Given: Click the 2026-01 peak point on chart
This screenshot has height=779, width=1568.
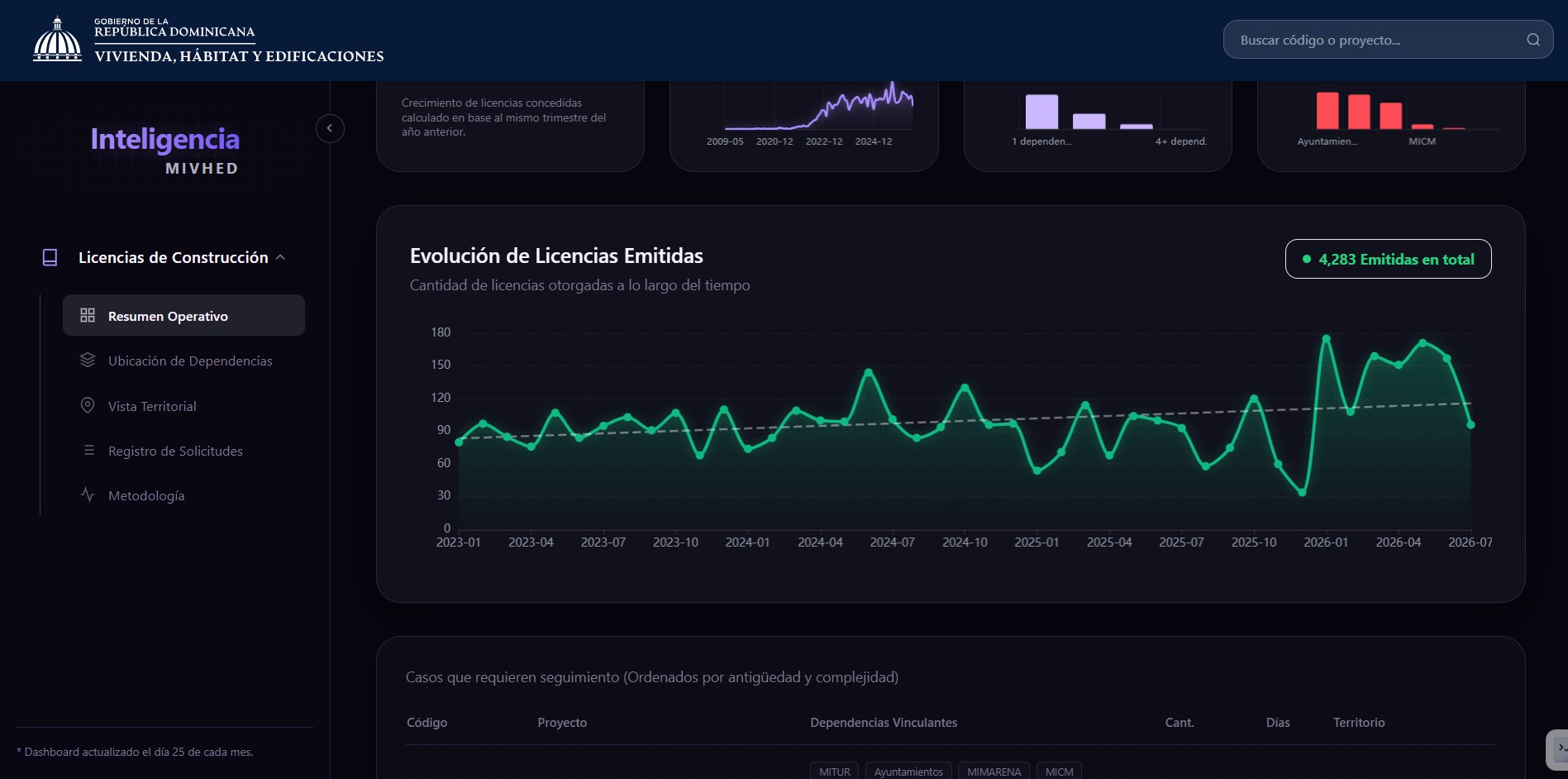Looking at the screenshot, I should click(x=1326, y=338).
